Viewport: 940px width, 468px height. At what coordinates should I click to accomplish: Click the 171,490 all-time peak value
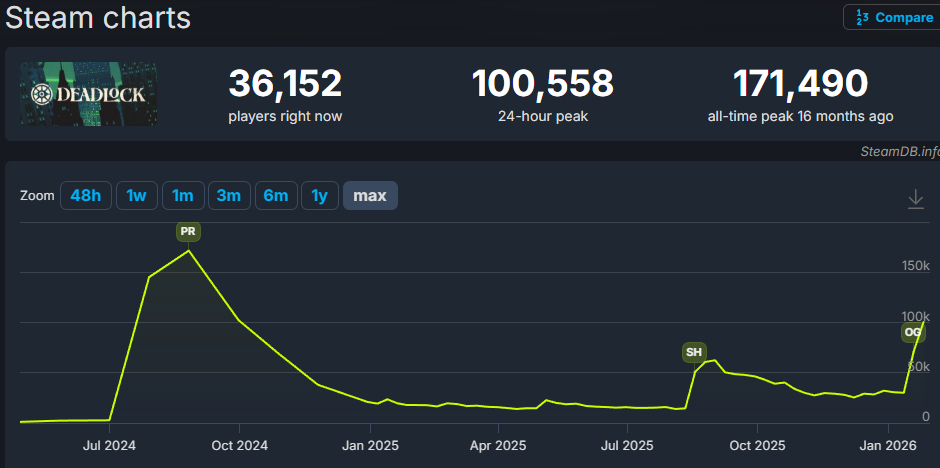[x=800, y=84]
